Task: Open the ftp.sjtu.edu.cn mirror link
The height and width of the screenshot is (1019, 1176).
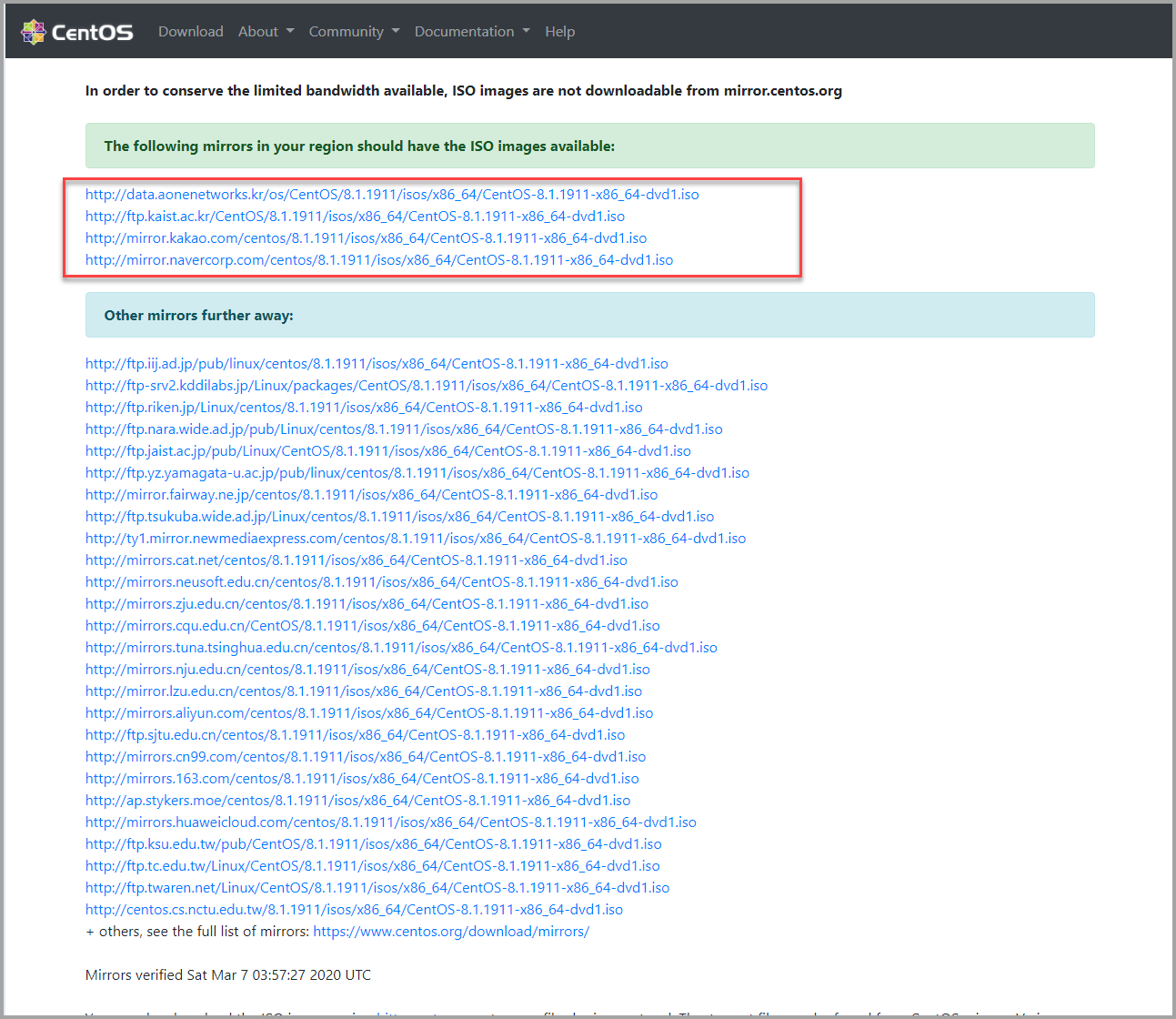Action: point(355,735)
